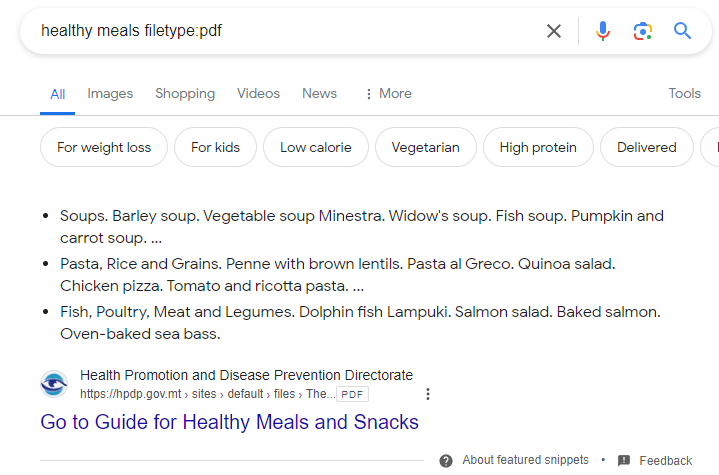Open the Tools filter options
Screen dimensions: 719x475
coord(684,93)
